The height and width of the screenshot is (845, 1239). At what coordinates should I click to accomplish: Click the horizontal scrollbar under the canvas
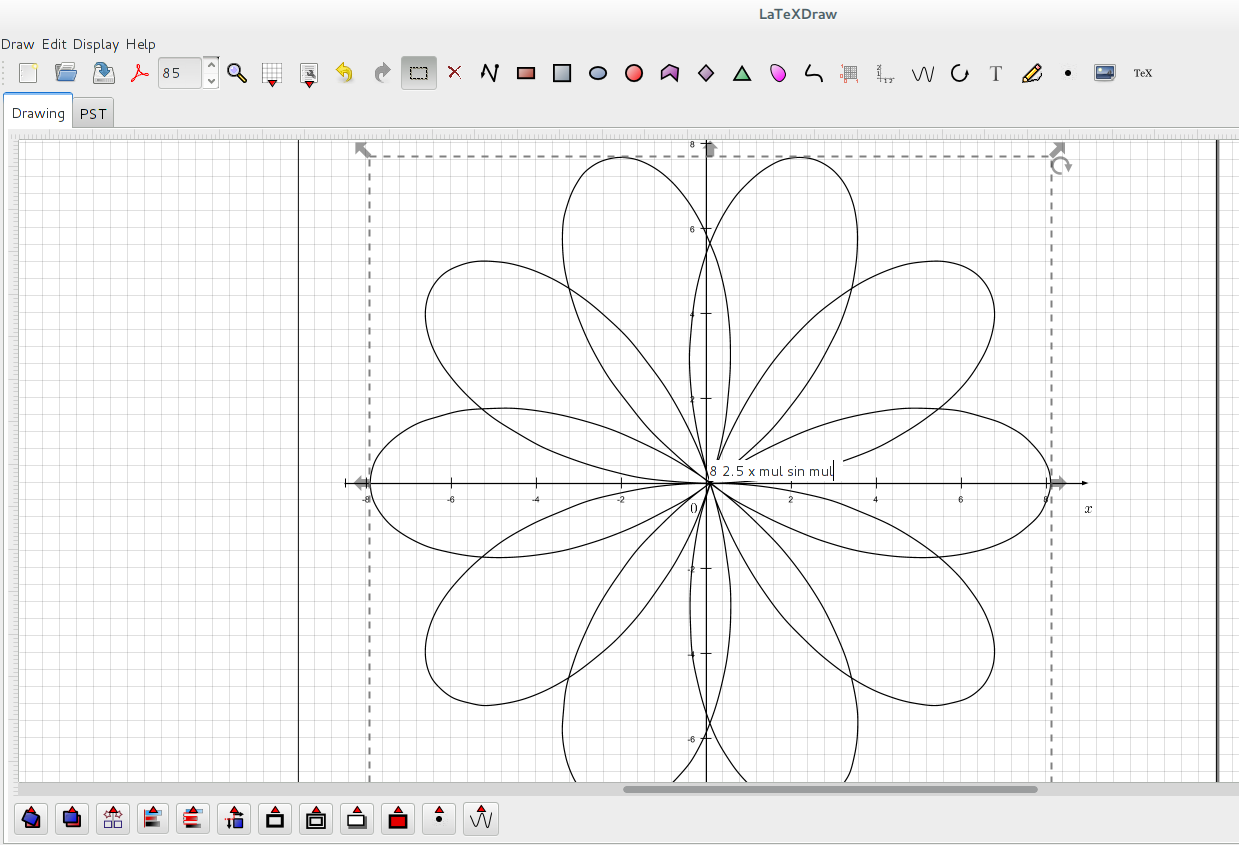(x=830, y=789)
